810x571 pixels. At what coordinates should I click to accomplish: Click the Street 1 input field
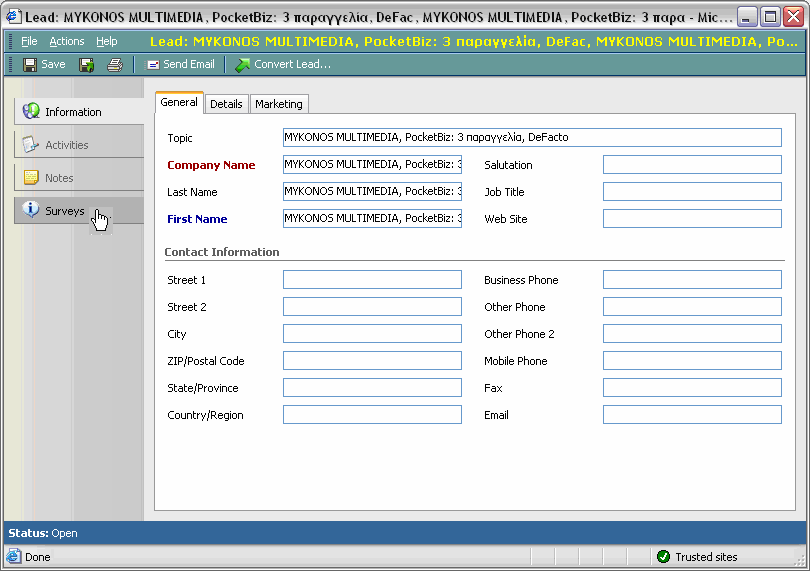click(x=372, y=280)
